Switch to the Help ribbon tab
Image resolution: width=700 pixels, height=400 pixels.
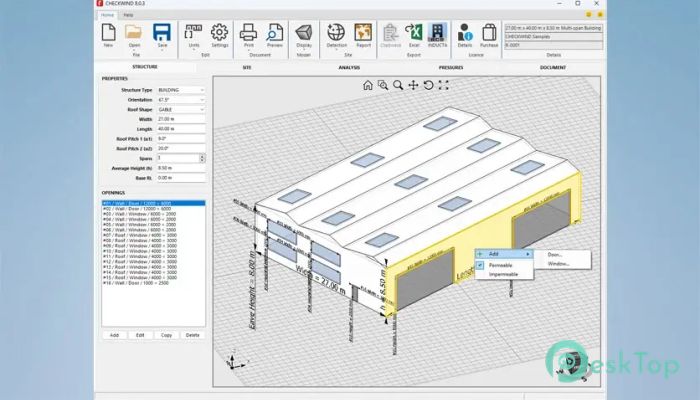click(128, 15)
